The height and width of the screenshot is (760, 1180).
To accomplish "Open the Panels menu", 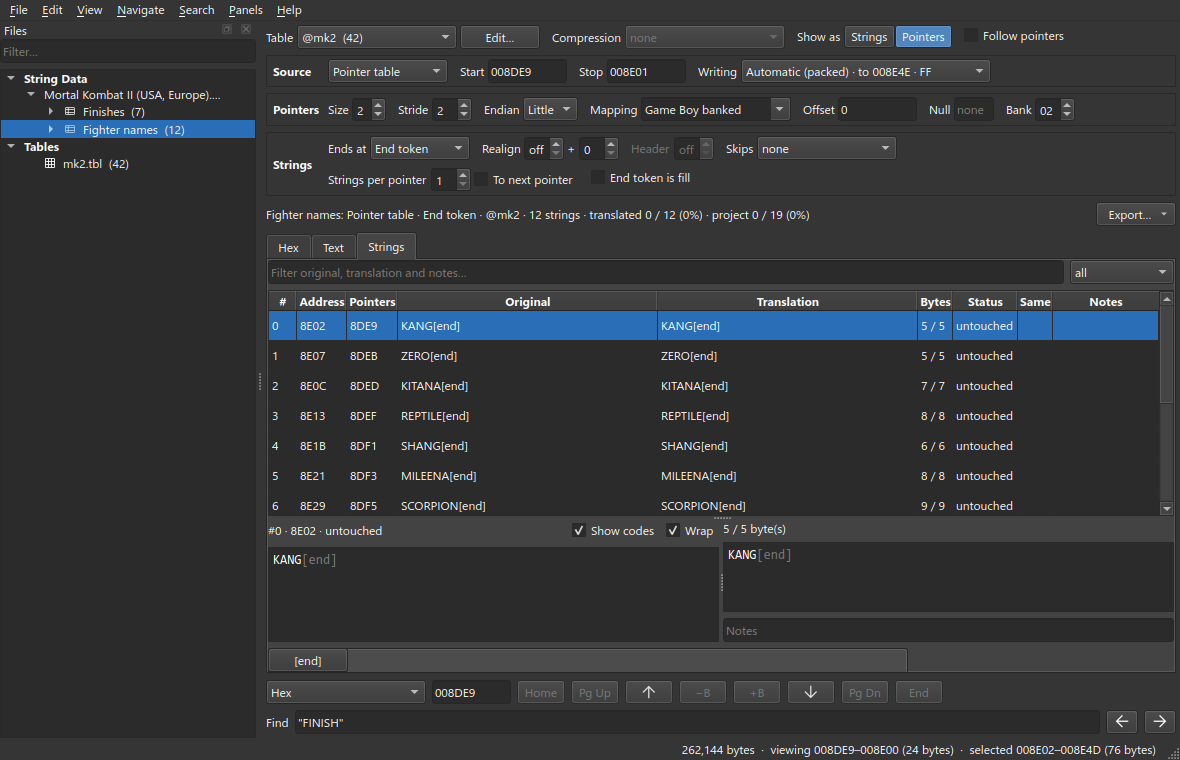I will pos(245,10).
